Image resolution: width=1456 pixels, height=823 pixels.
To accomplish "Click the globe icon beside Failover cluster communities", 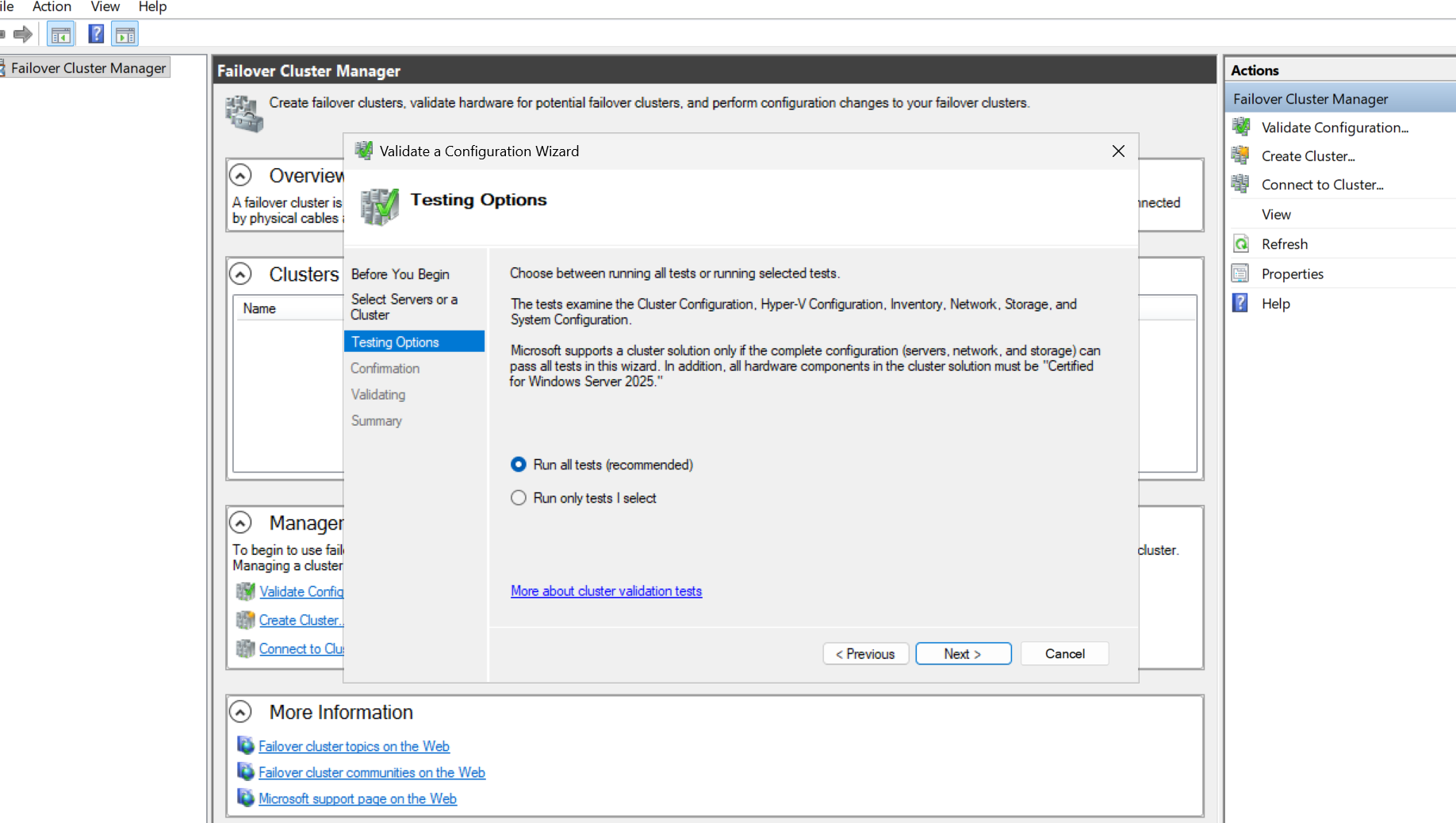I will (246, 771).
